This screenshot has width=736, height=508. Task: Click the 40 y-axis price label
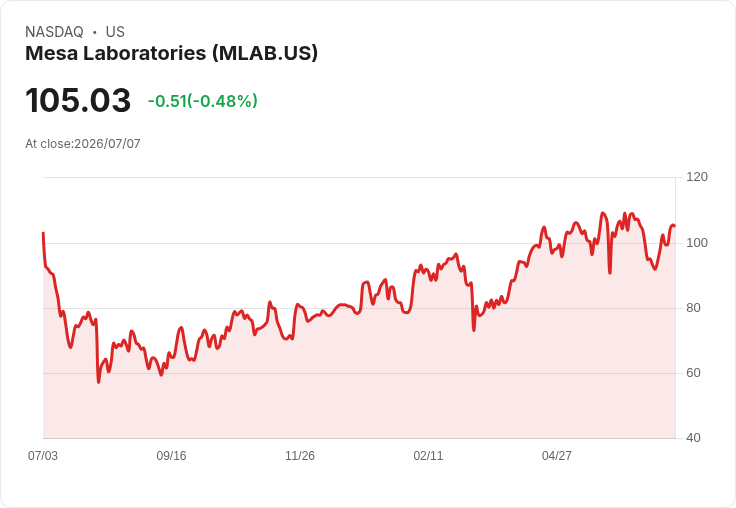click(x=693, y=438)
